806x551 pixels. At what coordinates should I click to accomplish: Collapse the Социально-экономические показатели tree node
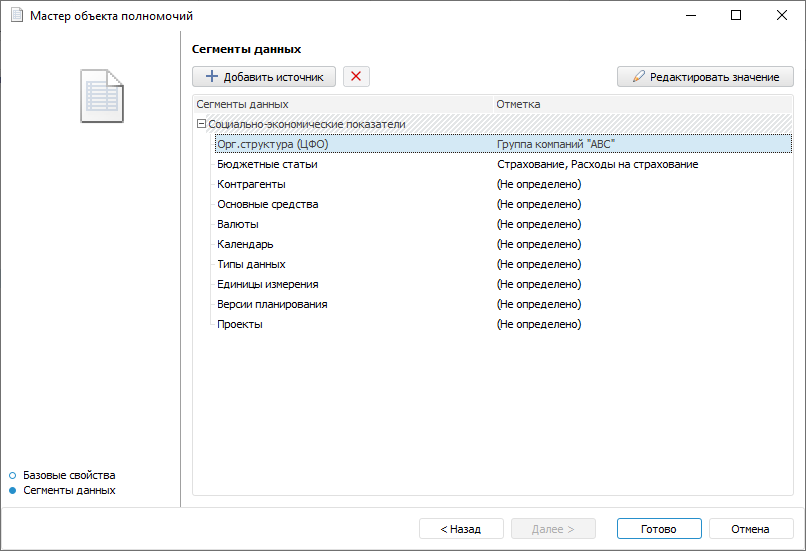click(x=201, y=124)
